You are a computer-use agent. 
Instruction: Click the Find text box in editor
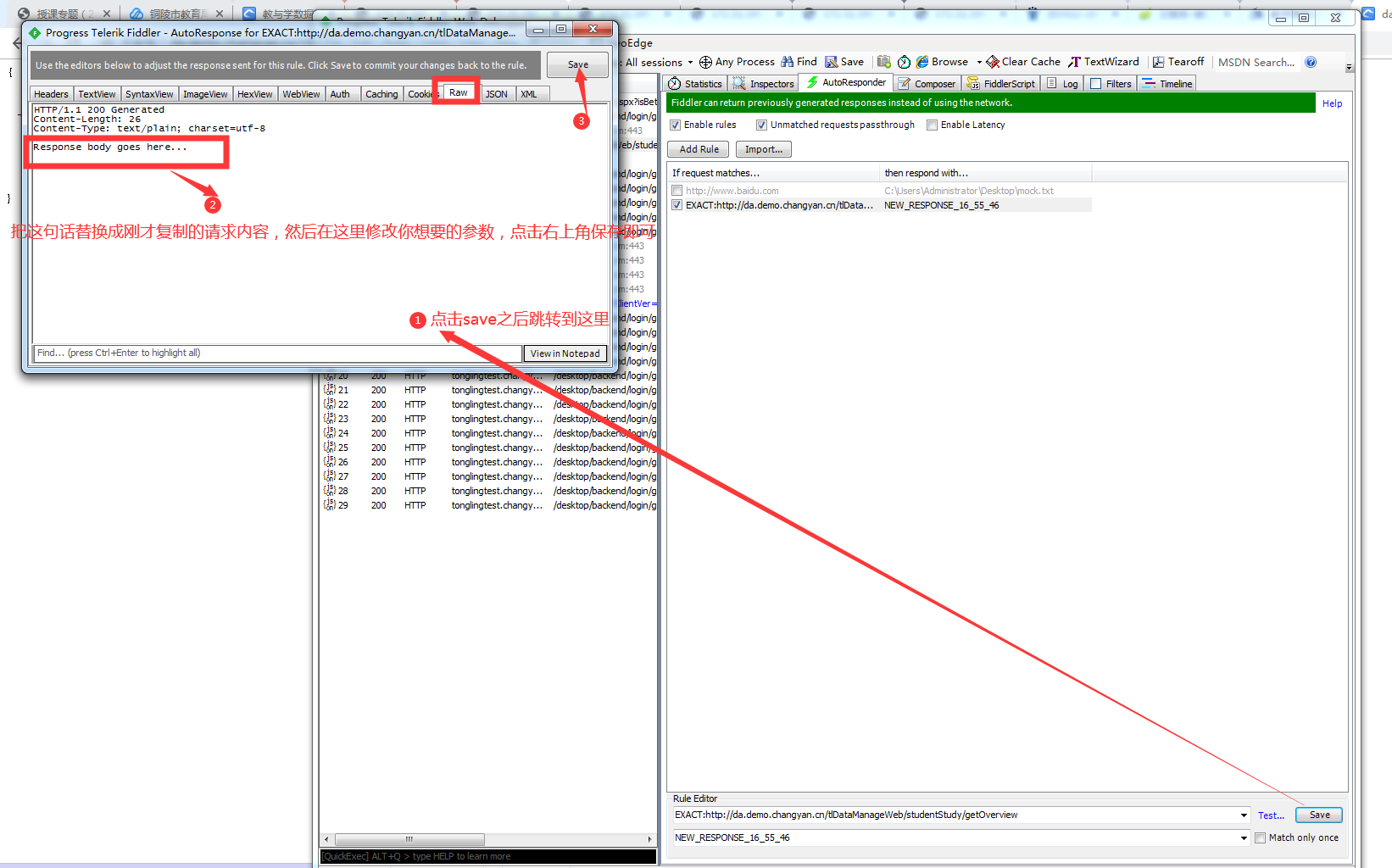[278, 353]
